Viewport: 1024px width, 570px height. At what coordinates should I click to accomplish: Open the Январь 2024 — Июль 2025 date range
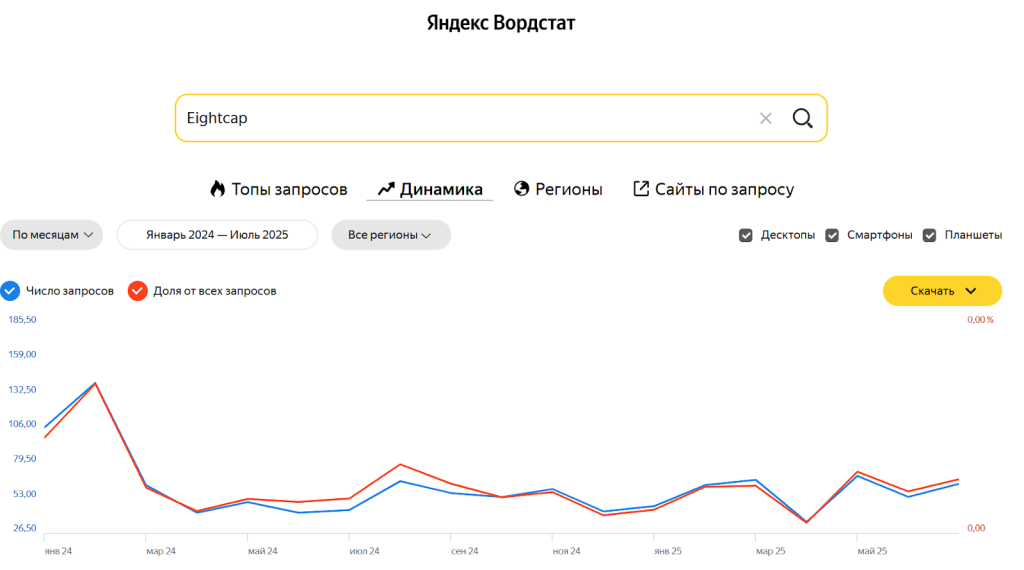[x=217, y=235]
